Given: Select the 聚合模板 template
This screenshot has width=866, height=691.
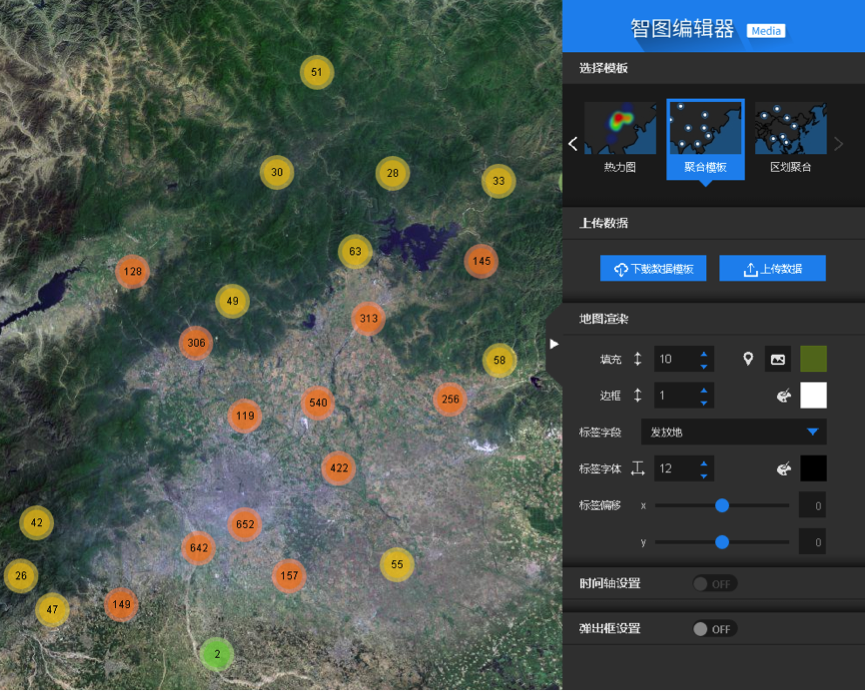Looking at the screenshot, I should [705, 139].
